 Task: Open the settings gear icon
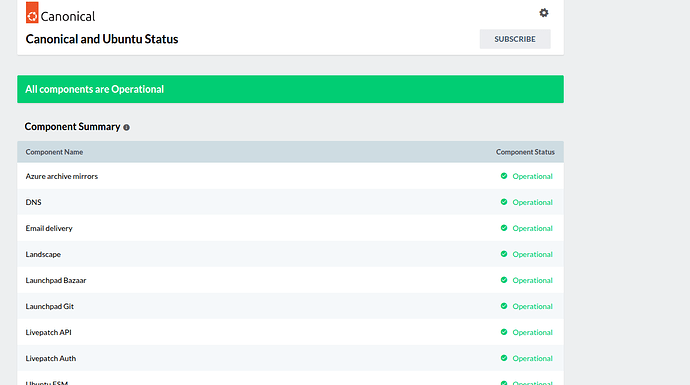click(544, 13)
